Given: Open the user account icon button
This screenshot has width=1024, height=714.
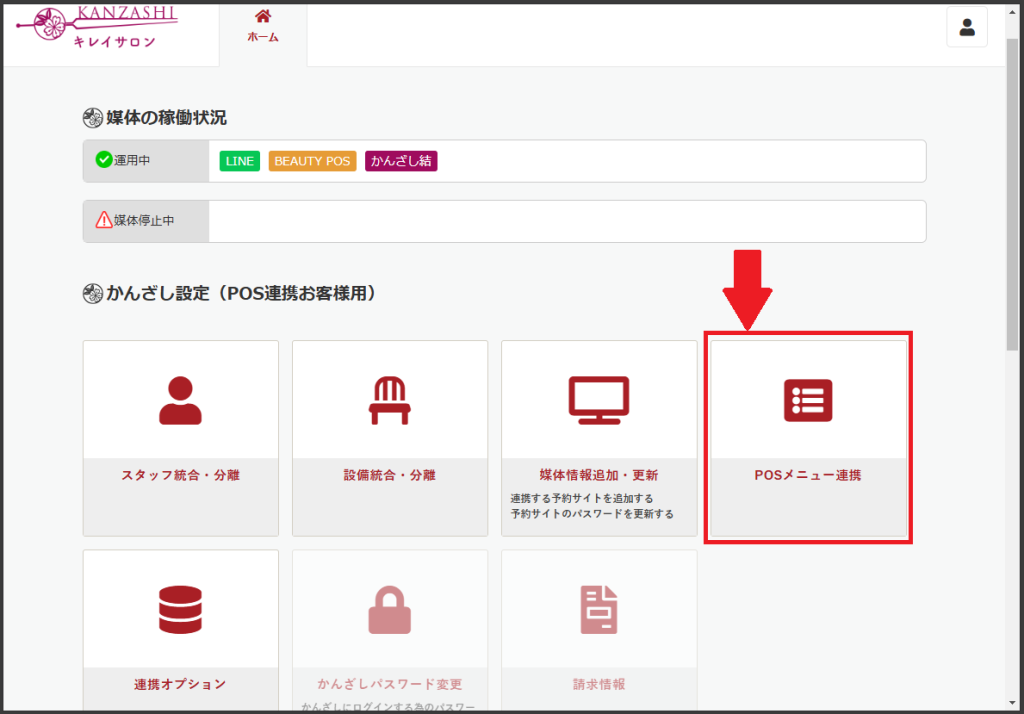Looking at the screenshot, I should pos(967,27).
